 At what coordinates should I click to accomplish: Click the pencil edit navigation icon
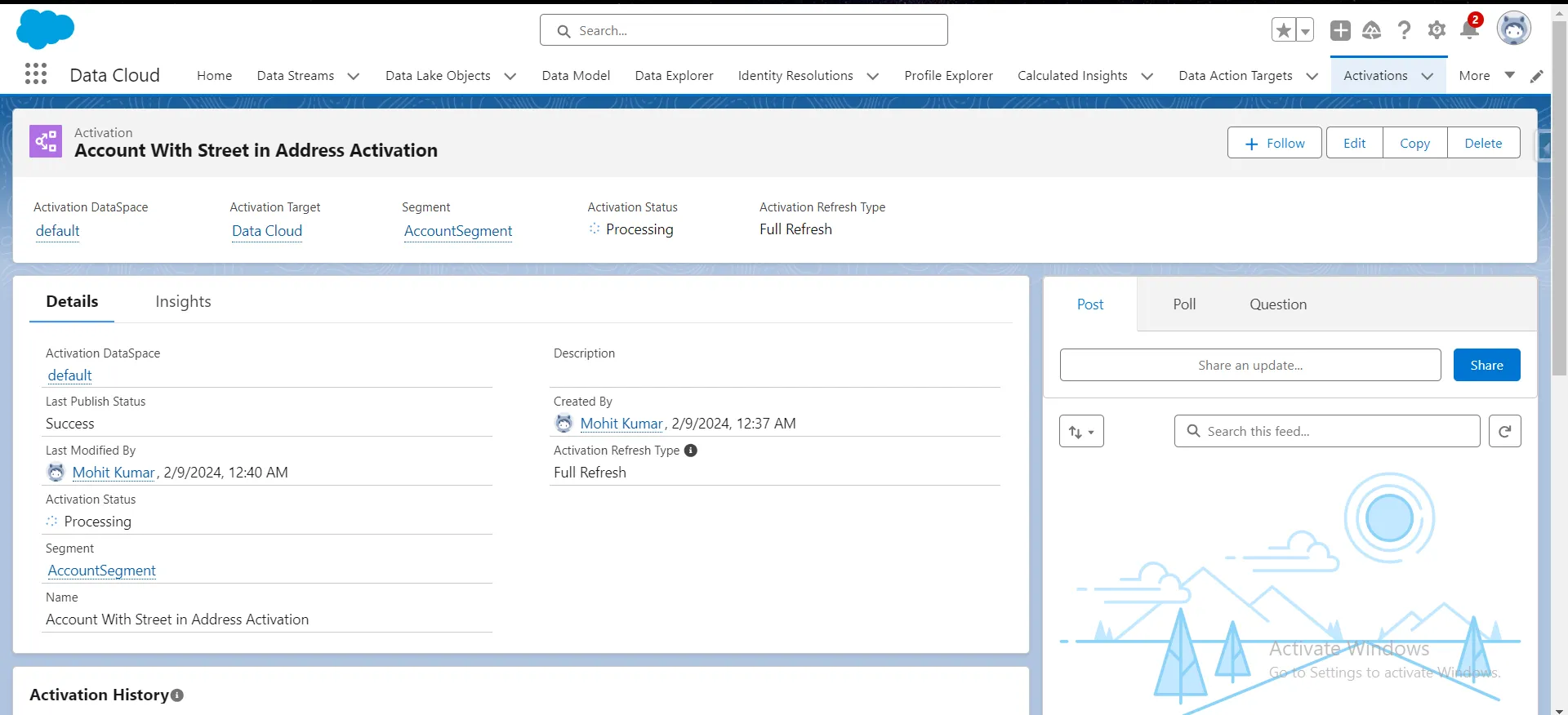[1536, 76]
